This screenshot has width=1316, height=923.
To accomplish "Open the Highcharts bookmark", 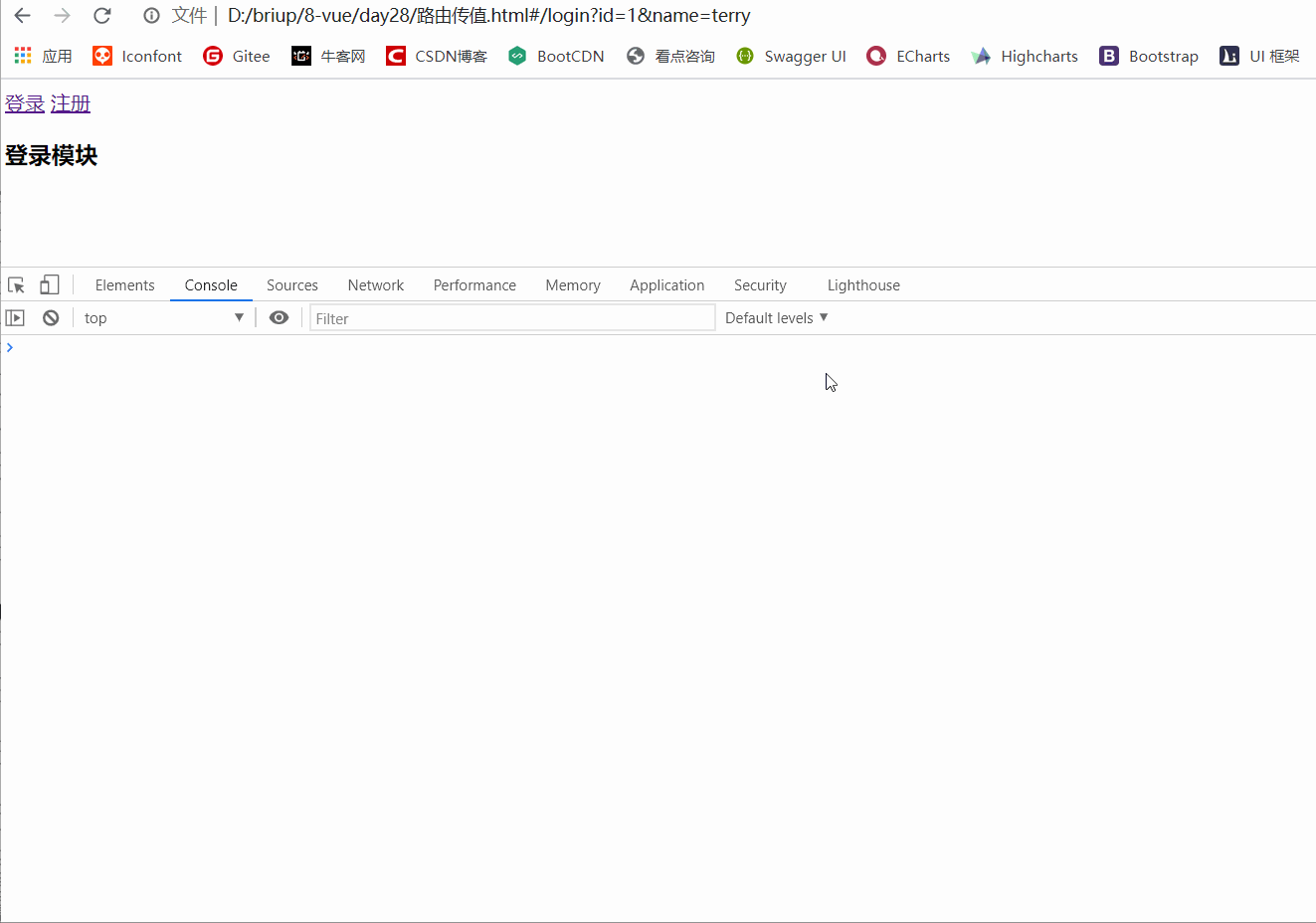I will tap(1025, 56).
